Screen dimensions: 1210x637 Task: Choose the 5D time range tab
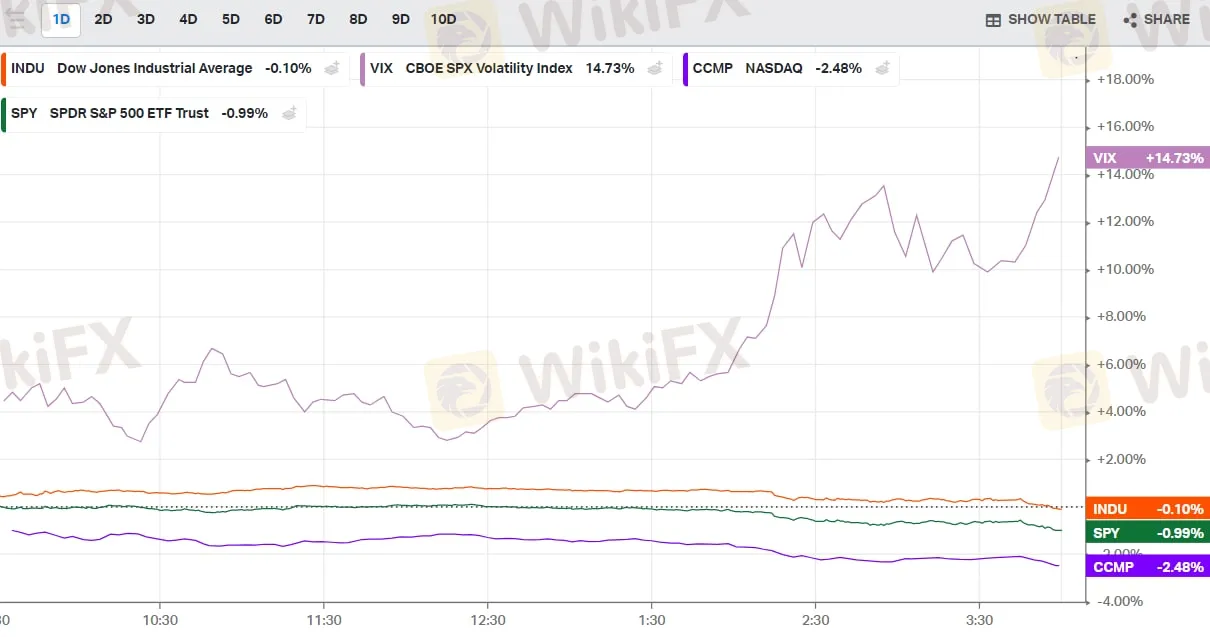[x=231, y=19]
